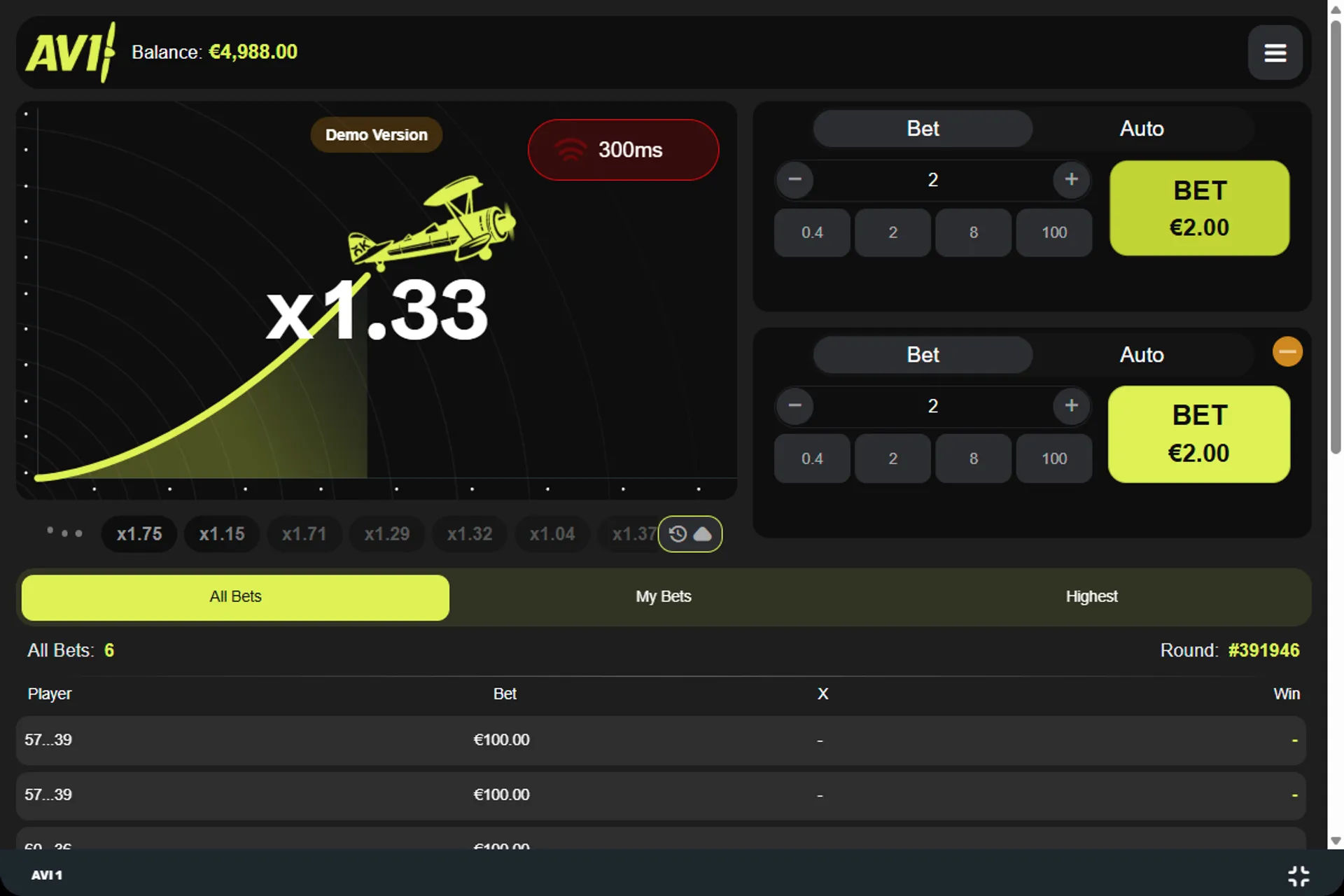Choose 100 preset in second bet panel
Image resolution: width=1344 pixels, height=896 pixels.
pos(1054,458)
